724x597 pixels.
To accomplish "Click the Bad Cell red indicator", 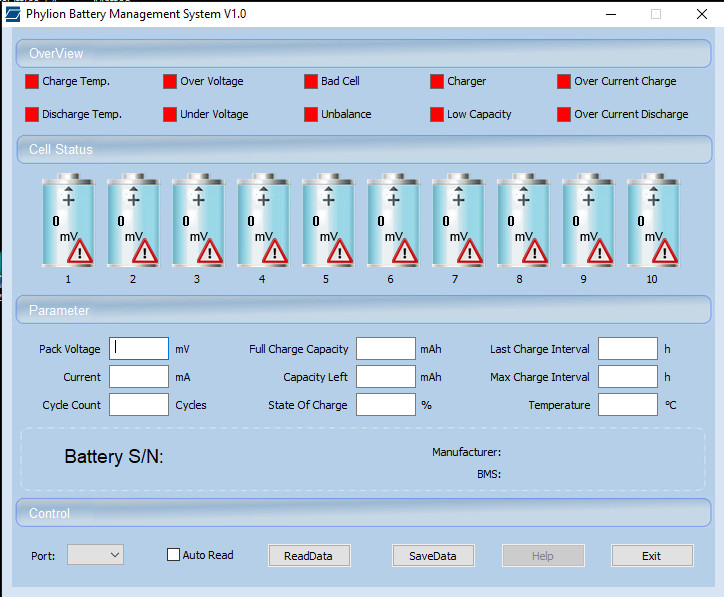I will (x=311, y=82).
